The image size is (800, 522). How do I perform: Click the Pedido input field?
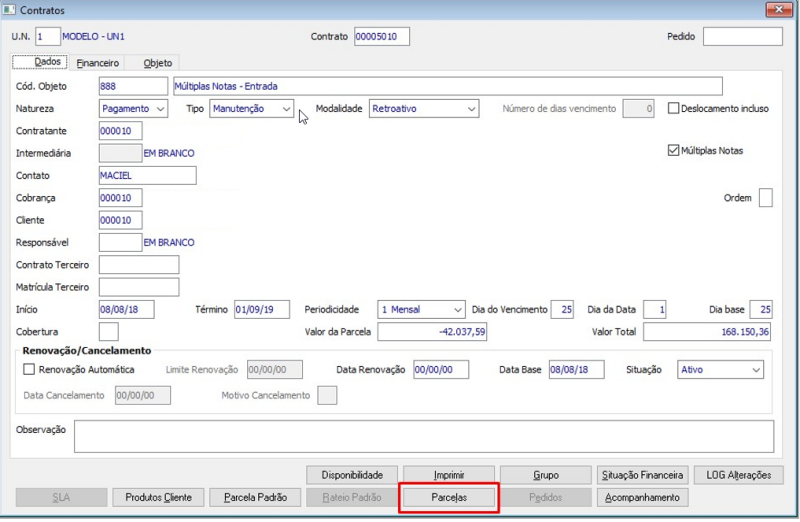tap(743, 37)
